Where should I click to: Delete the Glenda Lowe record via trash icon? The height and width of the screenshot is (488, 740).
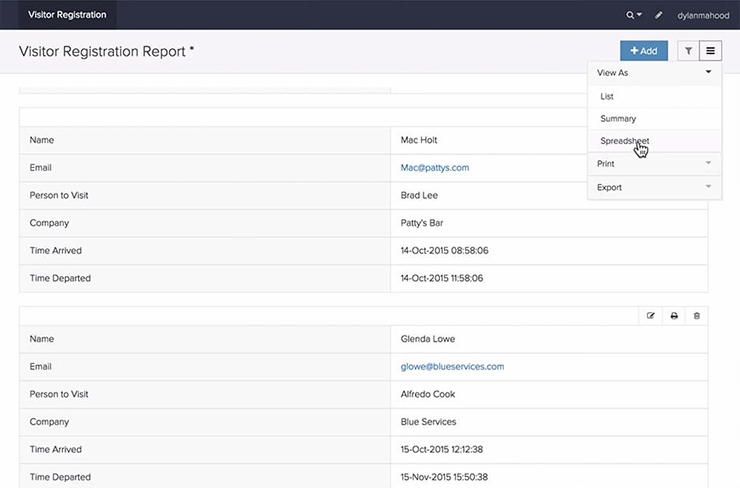[x=697, y=316]
